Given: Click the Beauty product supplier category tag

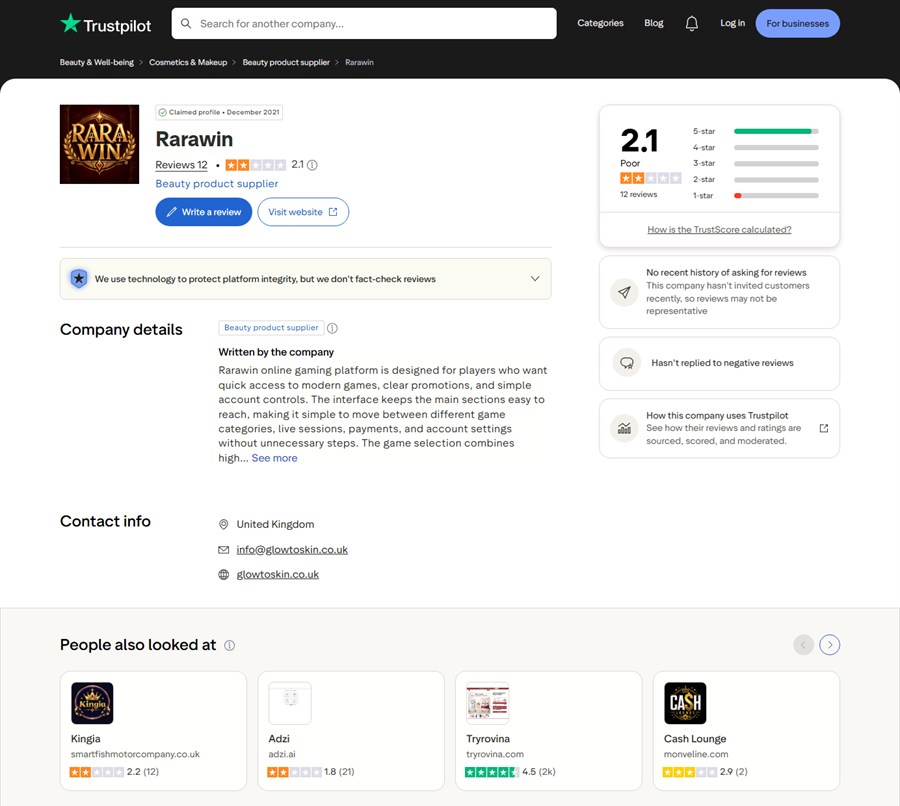Looking at the screenshot, I should [271, 328].
